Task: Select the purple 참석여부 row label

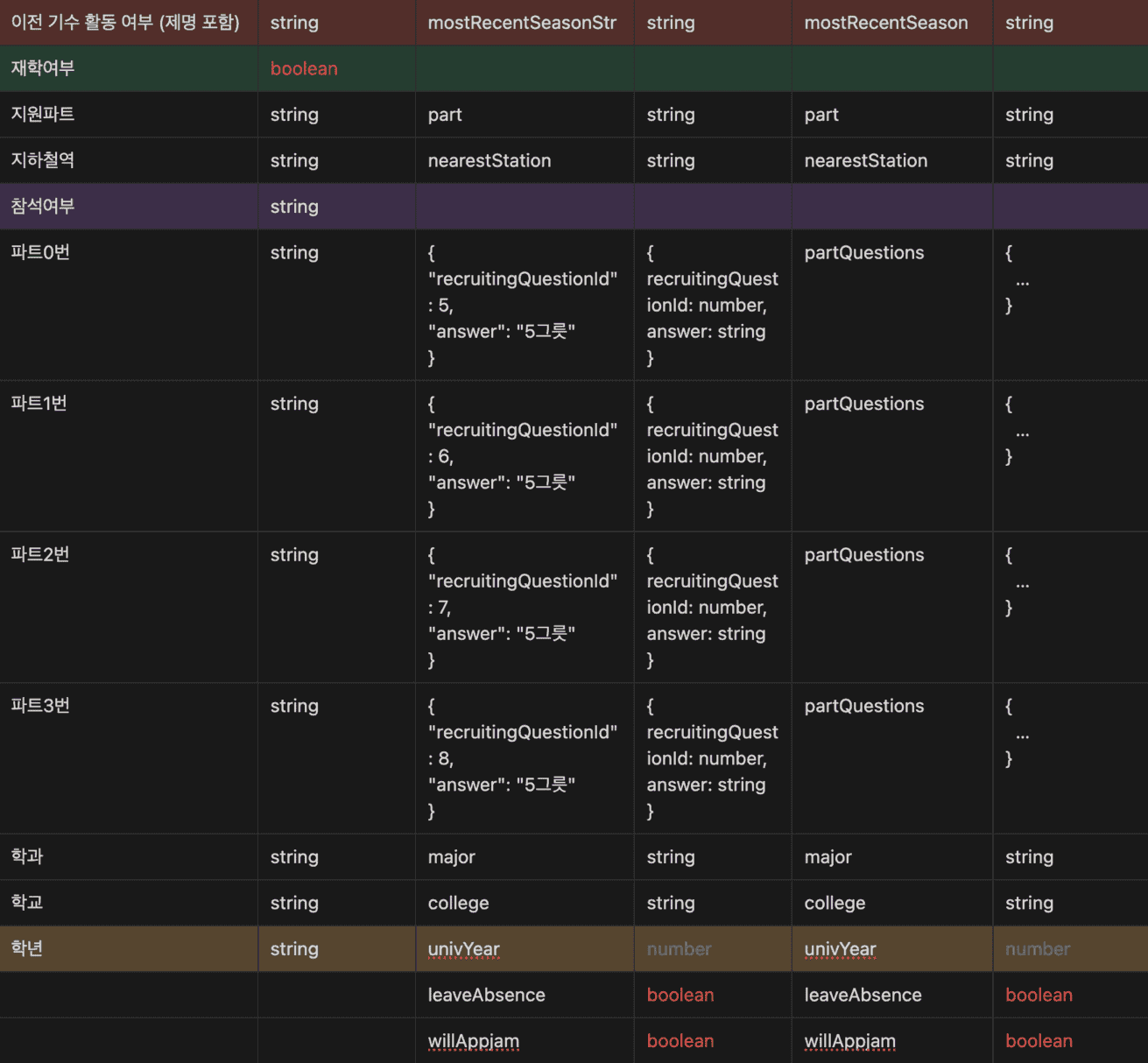Action: tap(43, 207)
